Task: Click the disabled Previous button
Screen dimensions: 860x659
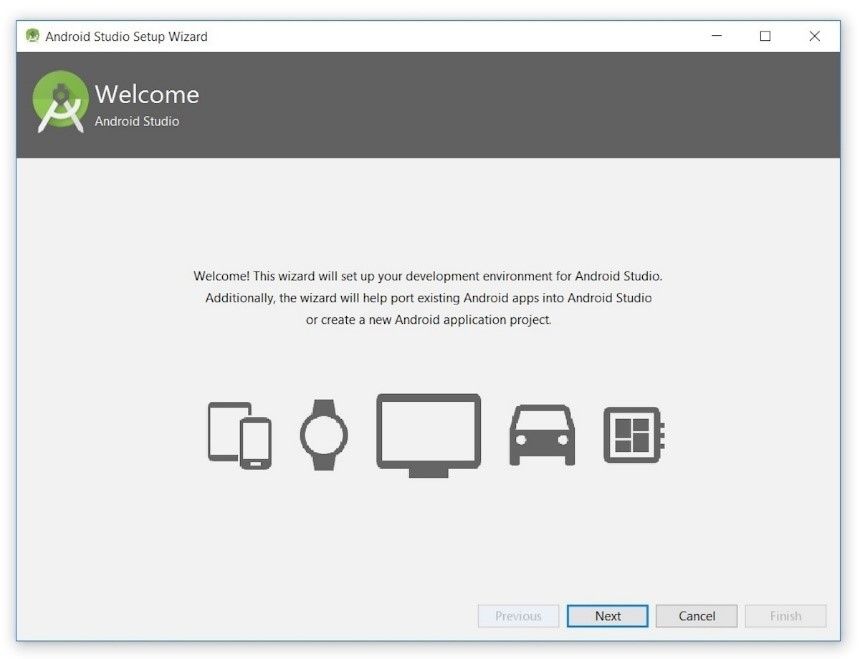Action: click(518, 616)
